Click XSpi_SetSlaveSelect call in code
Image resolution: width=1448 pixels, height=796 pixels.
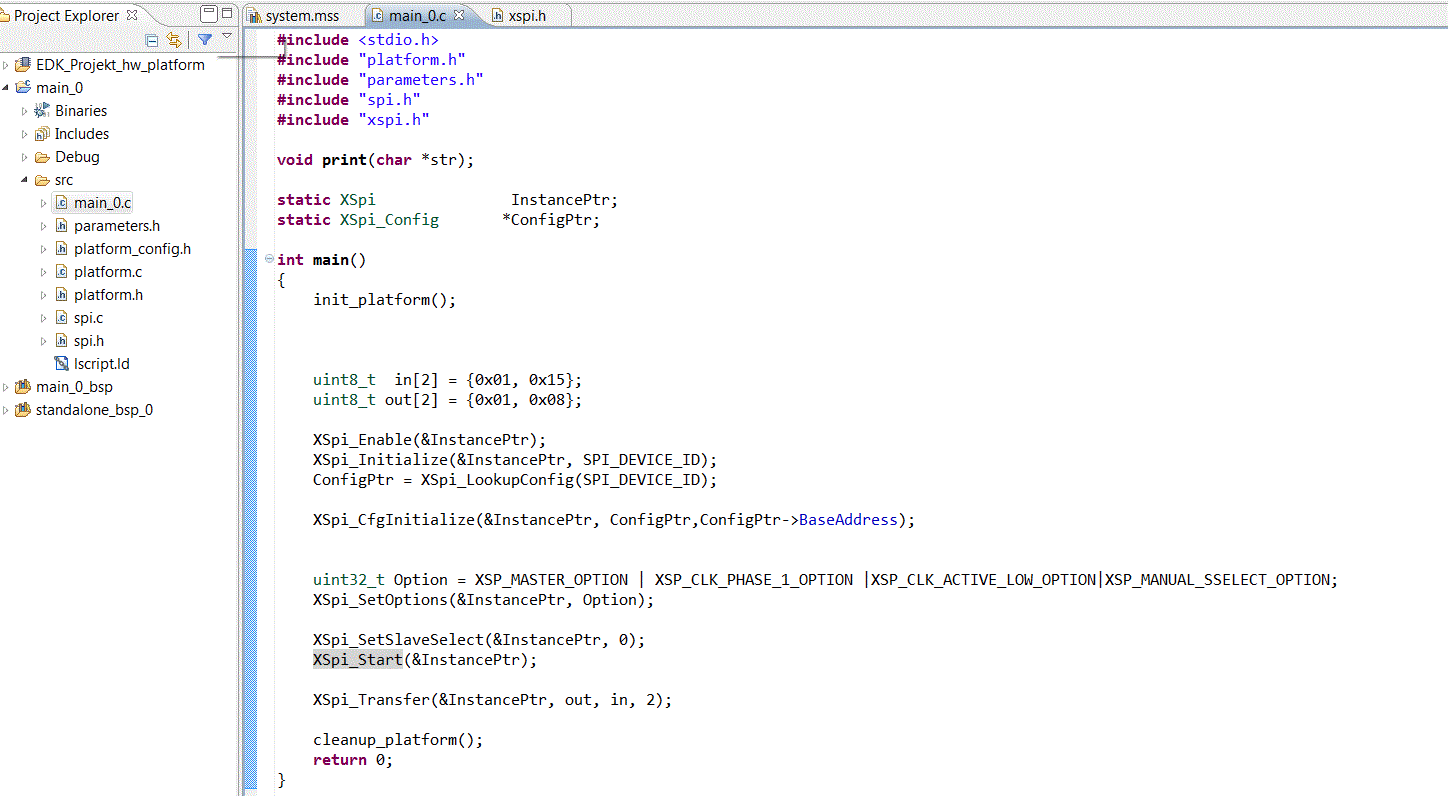pos(398,640)
